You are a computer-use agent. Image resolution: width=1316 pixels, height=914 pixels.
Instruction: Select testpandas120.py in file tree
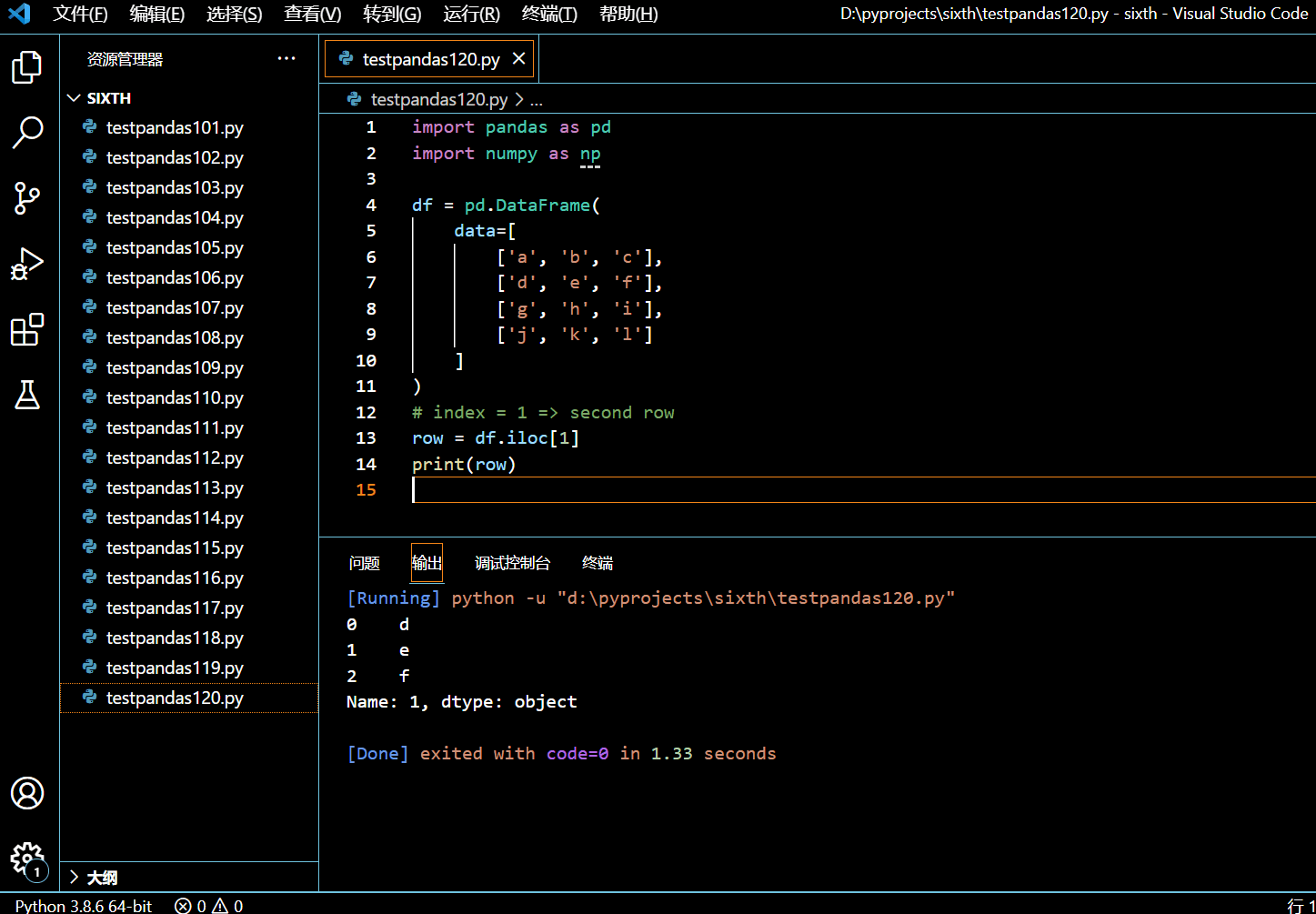[x=189, y=698]
